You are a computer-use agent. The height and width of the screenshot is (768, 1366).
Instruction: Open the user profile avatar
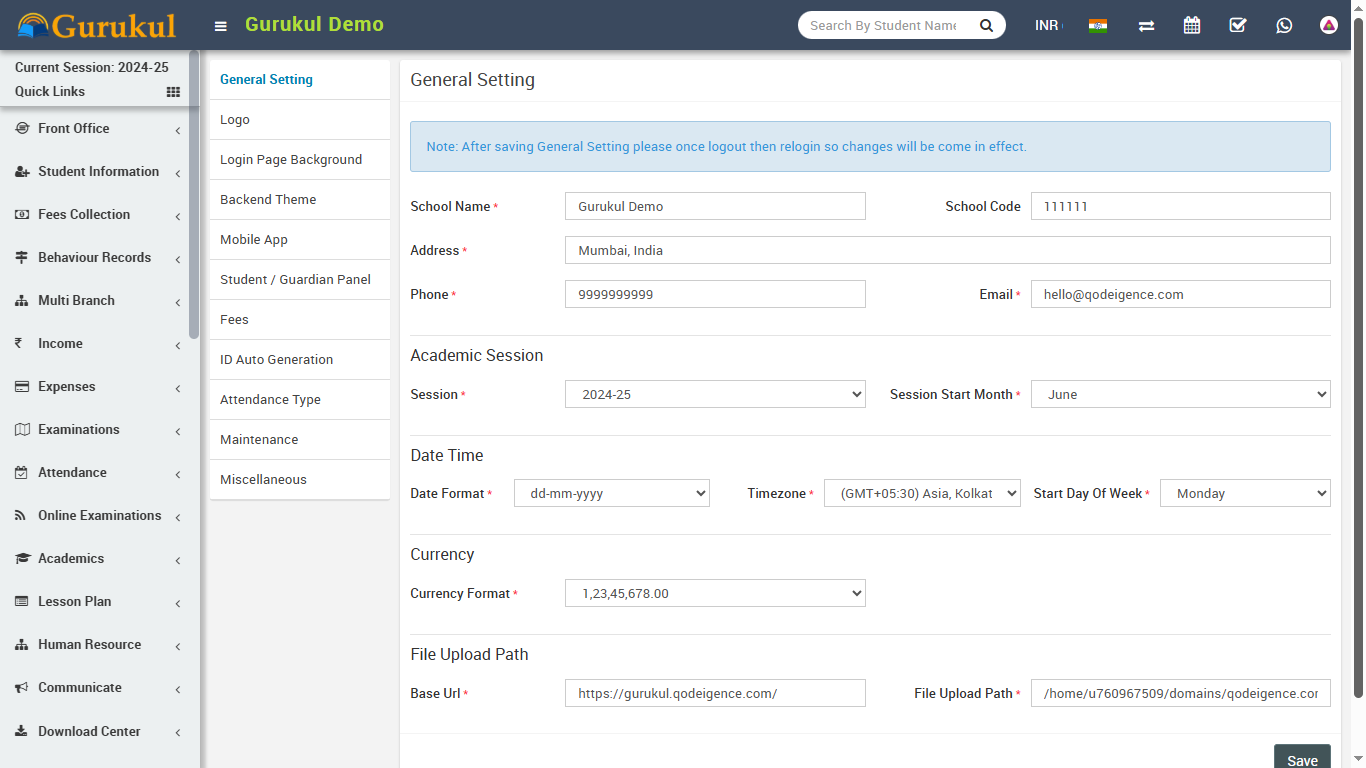click(1329, 25)
